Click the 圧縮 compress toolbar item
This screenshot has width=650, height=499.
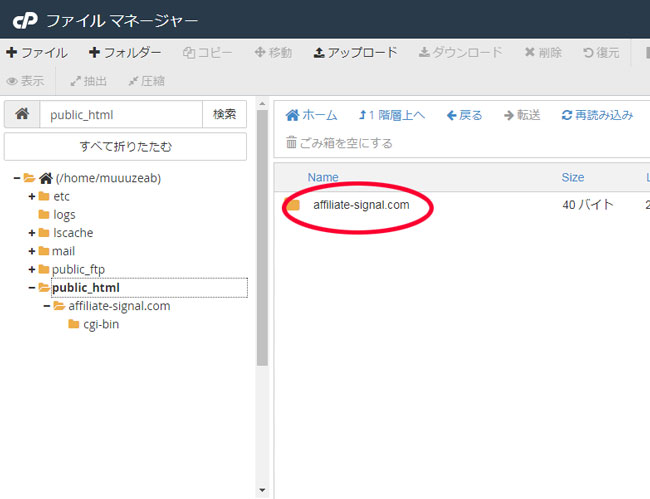pos(146,81)
